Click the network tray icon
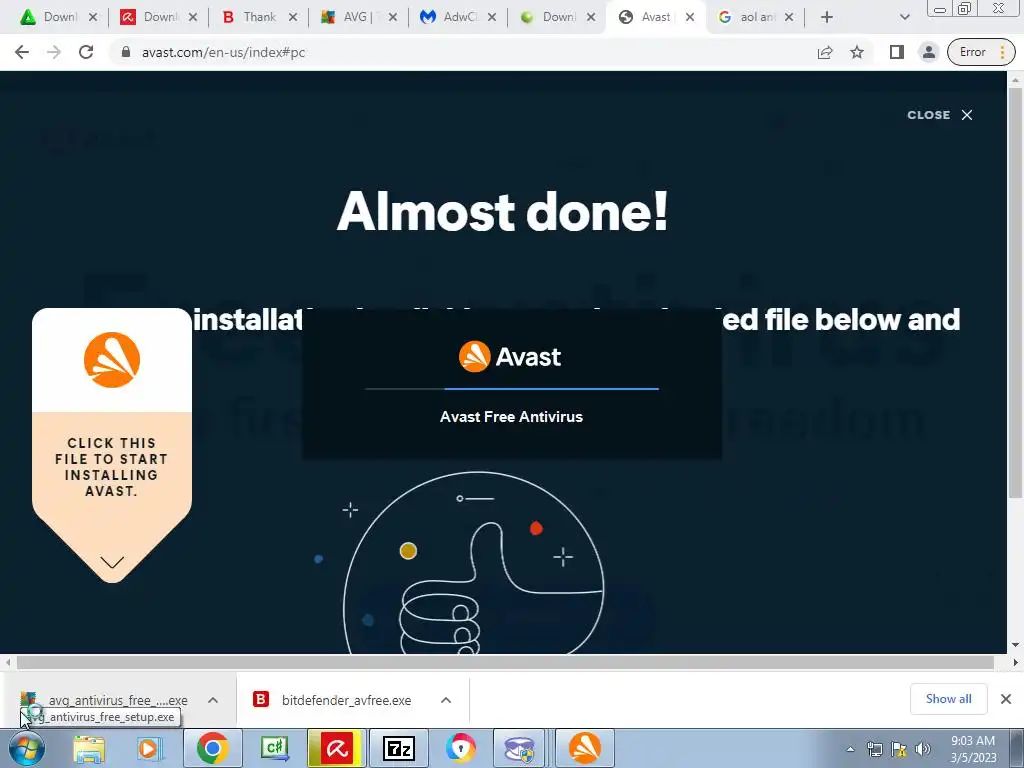 874,749
